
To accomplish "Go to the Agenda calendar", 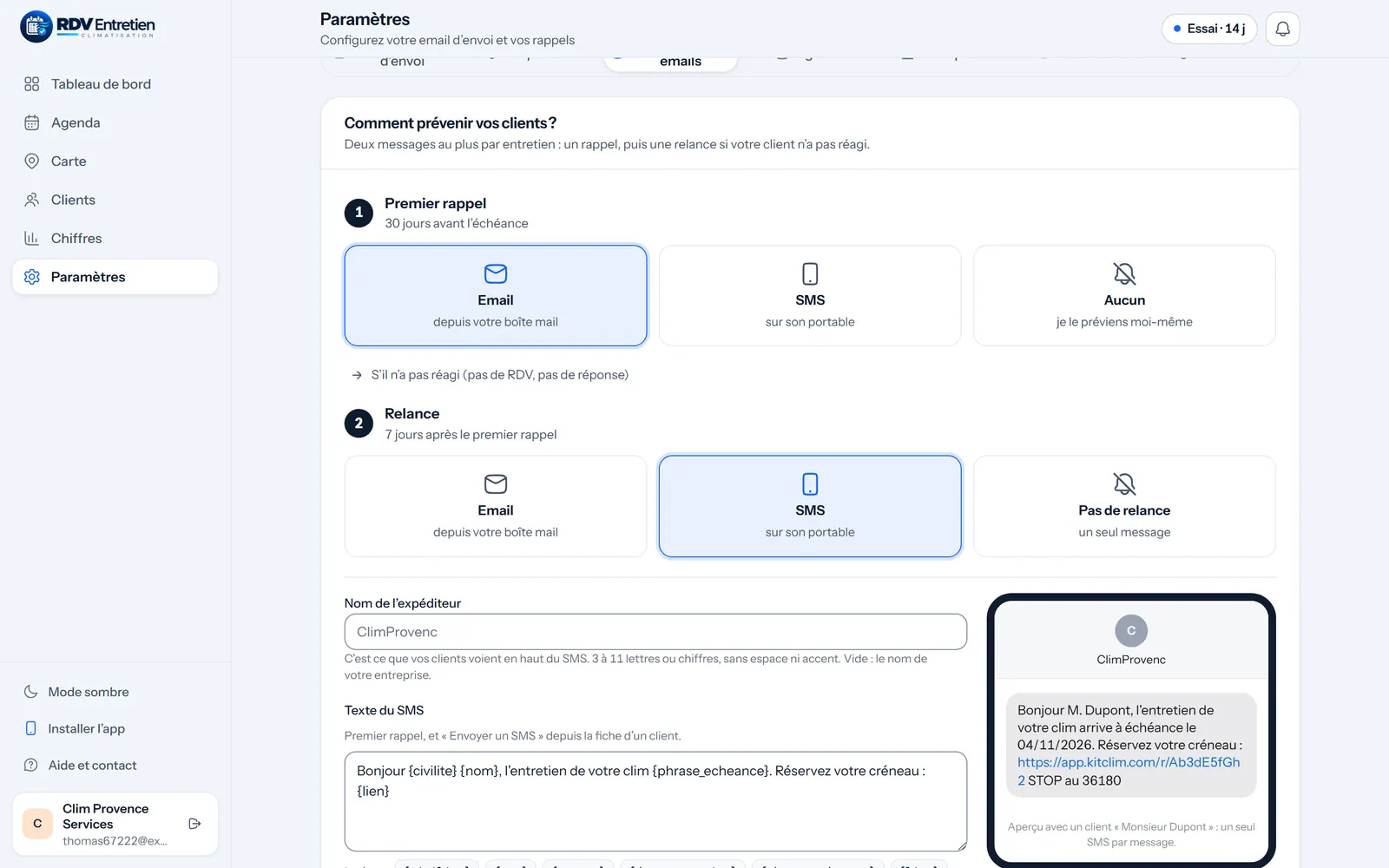I will (115, 122).
